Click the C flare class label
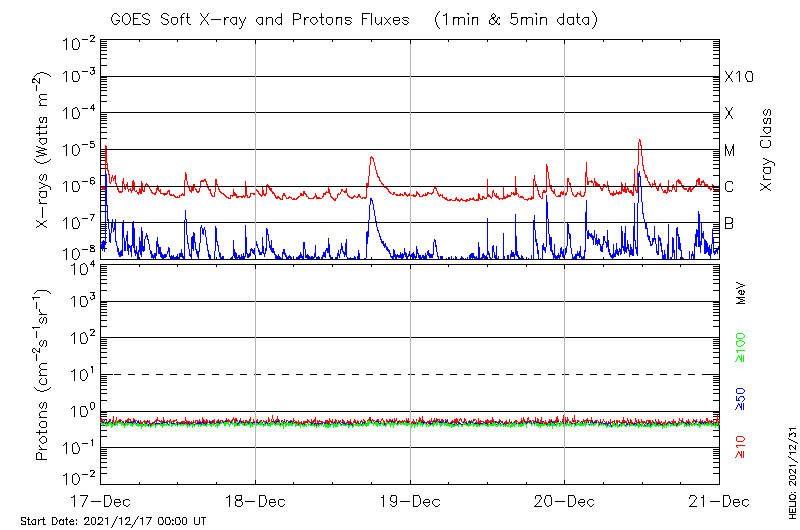 pyautogui.click(x=729, y=187)
